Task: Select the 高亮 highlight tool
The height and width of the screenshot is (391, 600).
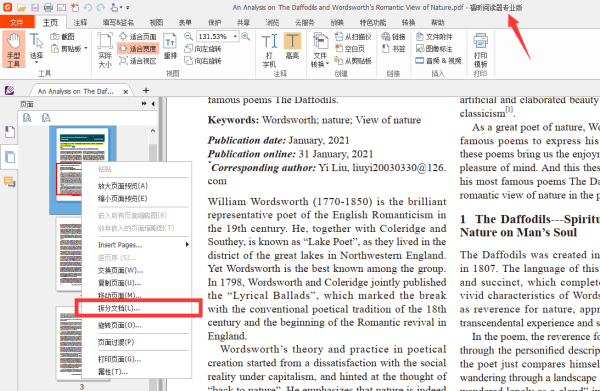Action: pos(292,46)
